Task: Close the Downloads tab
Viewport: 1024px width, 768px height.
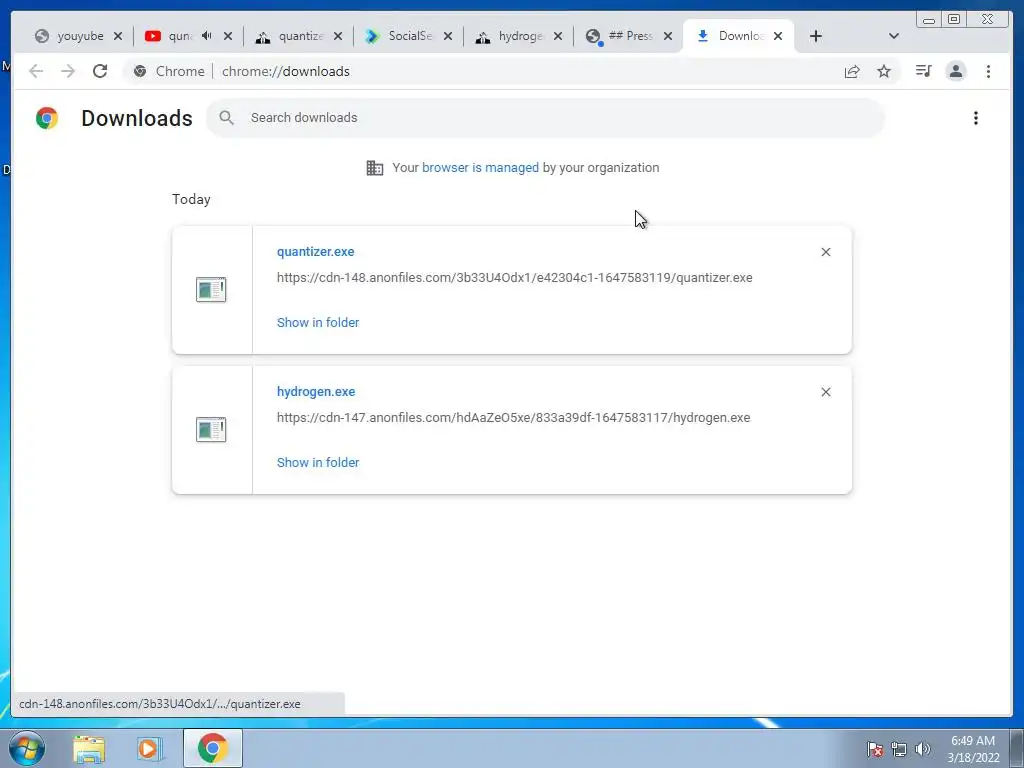Action: [778, 36]
